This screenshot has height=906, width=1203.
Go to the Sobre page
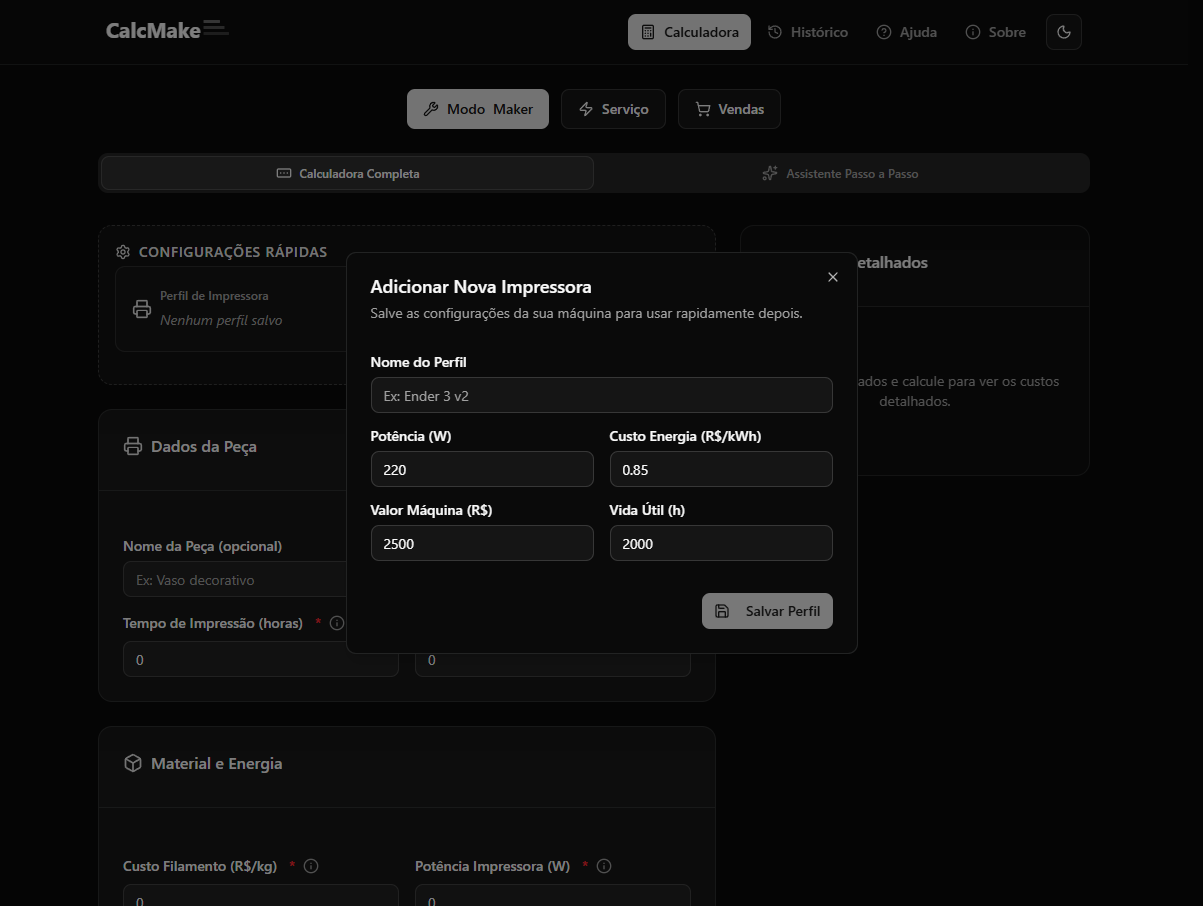click(x=996, y=32)
